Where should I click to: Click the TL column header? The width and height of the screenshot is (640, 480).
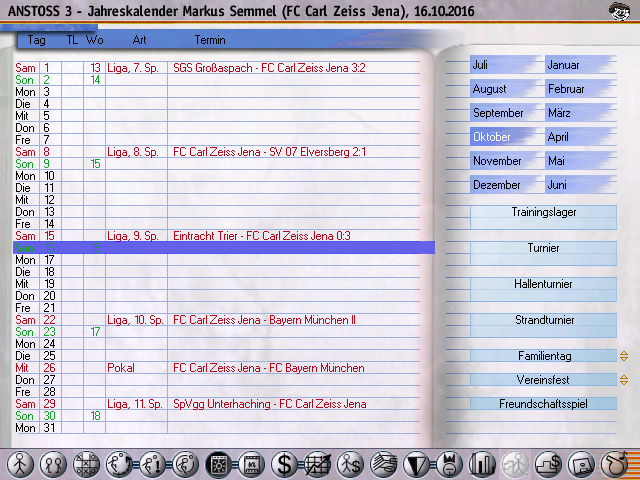tap(72, 40)
